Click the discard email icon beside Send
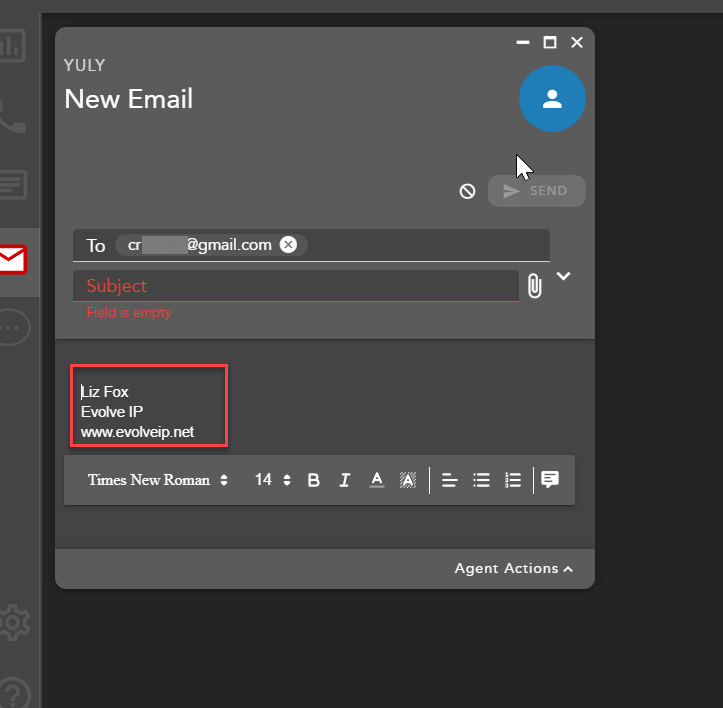 [x=467, y=191]
